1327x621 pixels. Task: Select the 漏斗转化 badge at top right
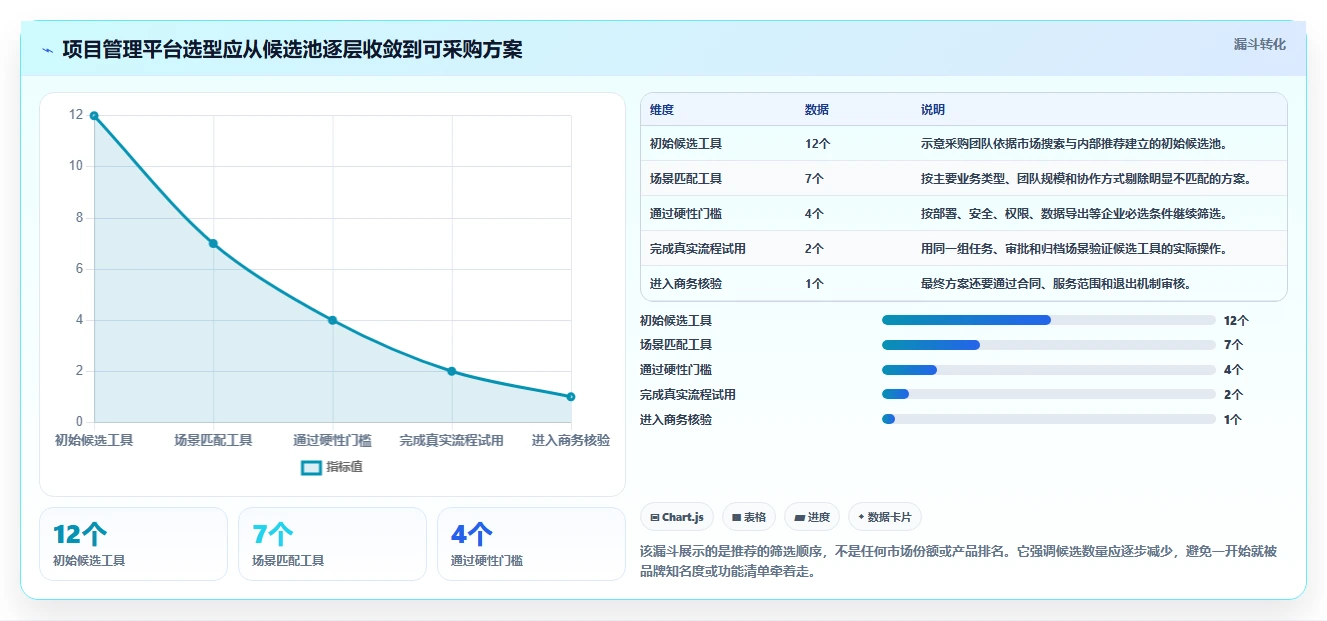[1260, 45]
